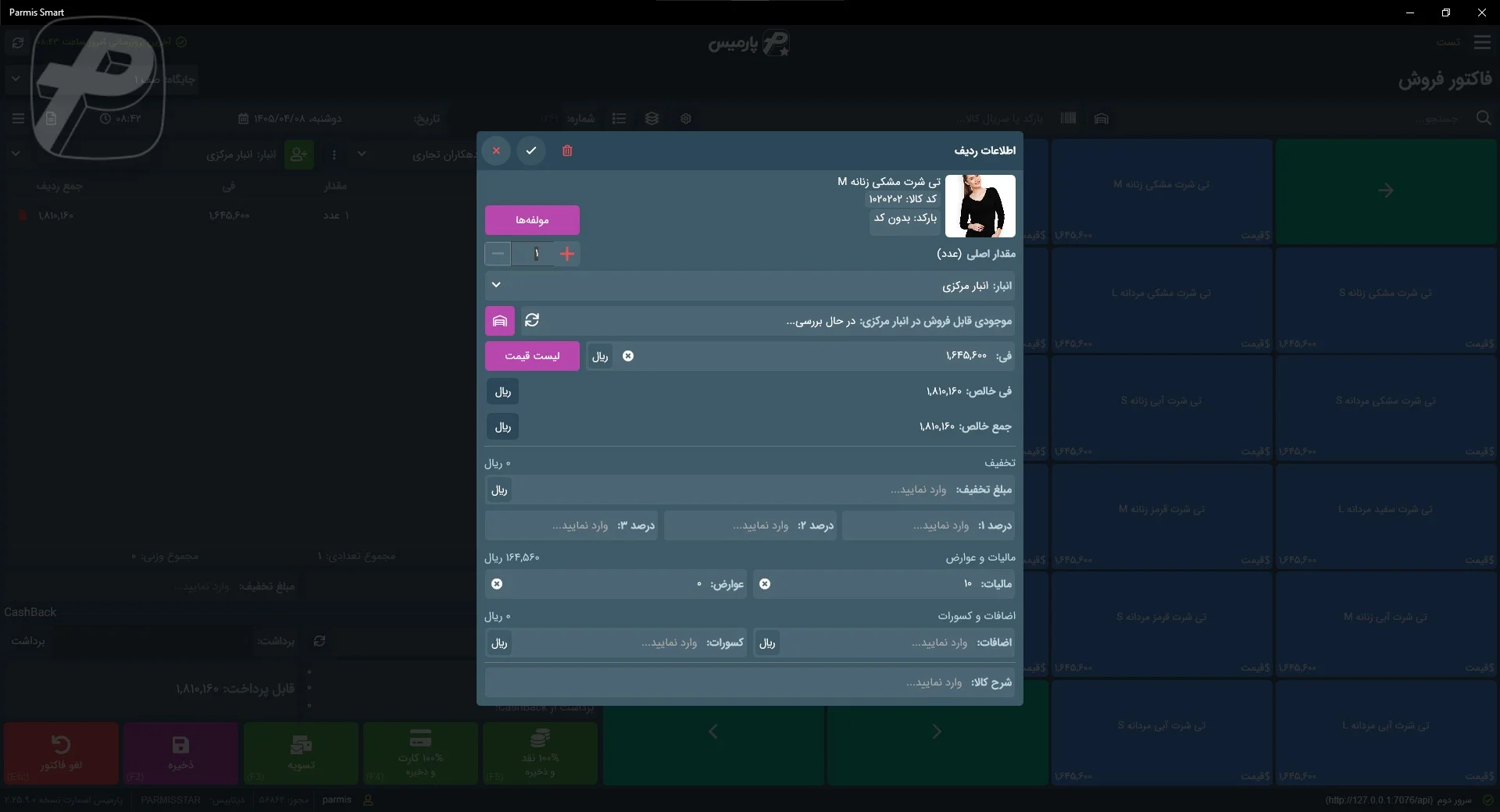The width and height of the screenshot is (1500, 812).
Task: Decrease quantity with the minus icon
Action: click(x=498, y=254)
